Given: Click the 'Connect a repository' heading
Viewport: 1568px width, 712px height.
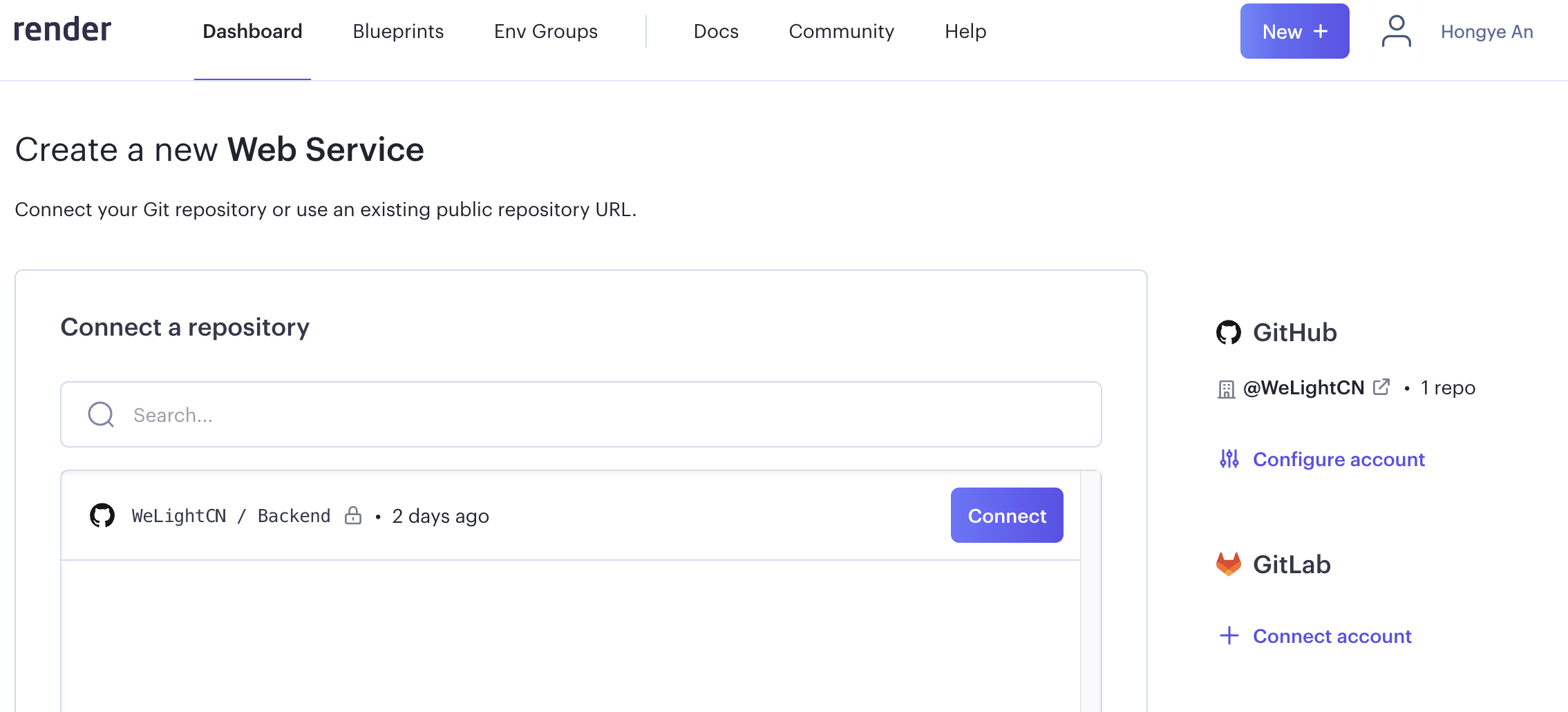Looking at the screenshot, I should click(x=185, y=327).
